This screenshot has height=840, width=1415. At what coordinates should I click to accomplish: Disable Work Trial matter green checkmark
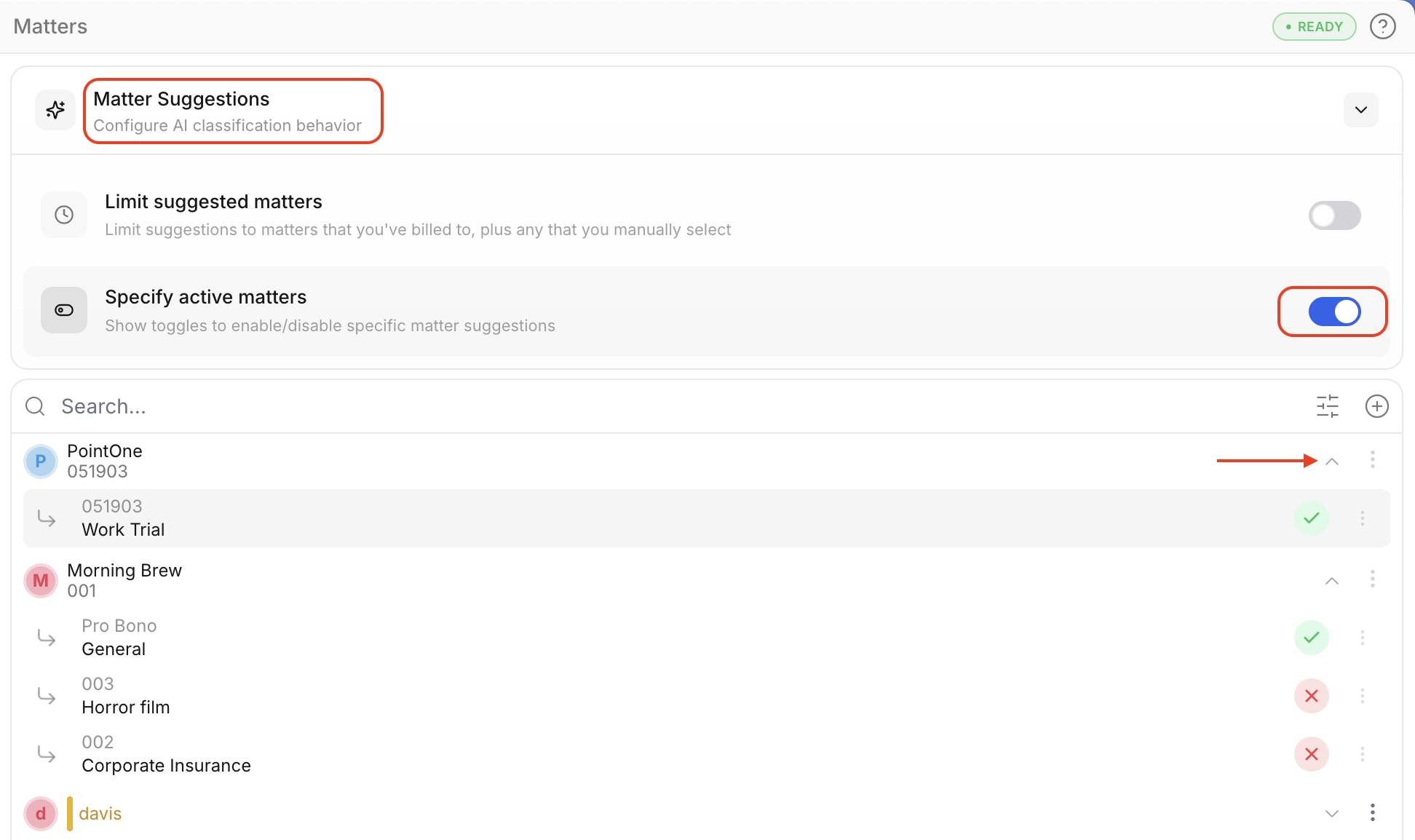coord(1312,518)
